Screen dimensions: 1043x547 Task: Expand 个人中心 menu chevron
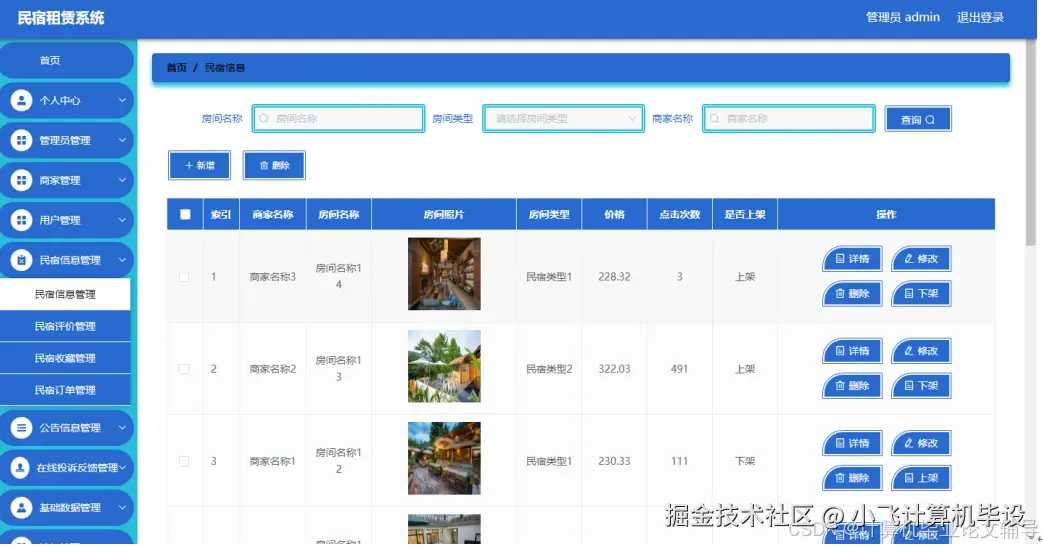pyautogui.click(x=122, y=100)
